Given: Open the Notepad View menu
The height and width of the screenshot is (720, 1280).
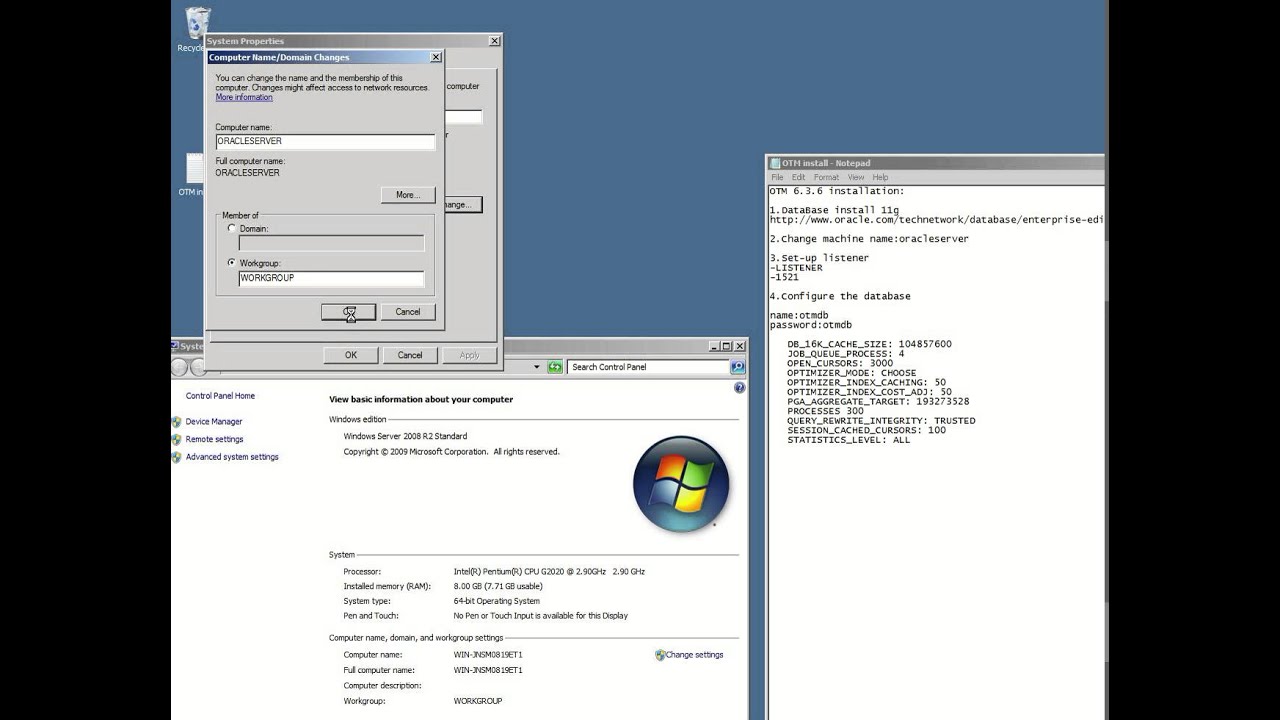Looking at the screenshot, I should pos(856,177).
